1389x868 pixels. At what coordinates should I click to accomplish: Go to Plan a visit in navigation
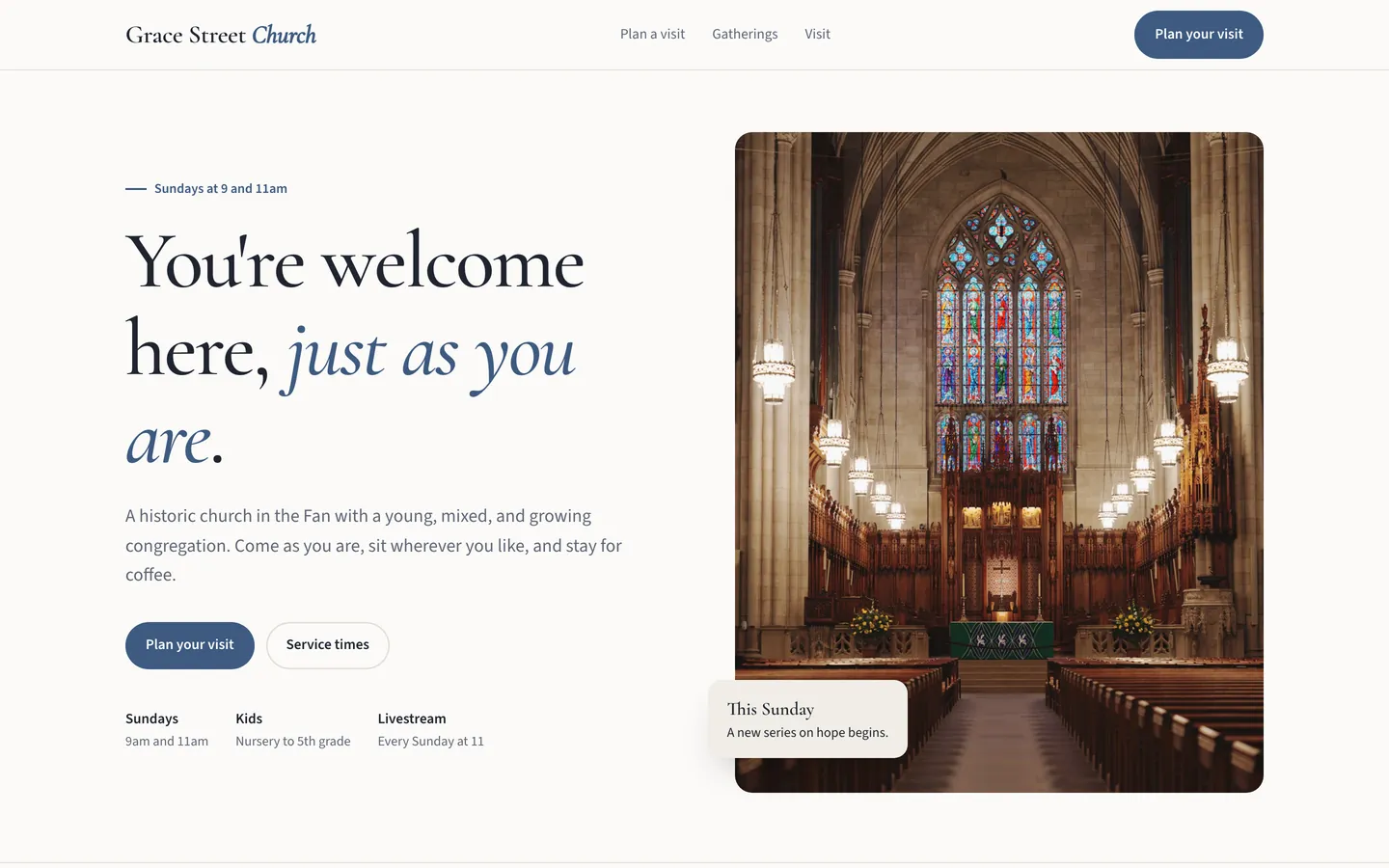[652, 34]
